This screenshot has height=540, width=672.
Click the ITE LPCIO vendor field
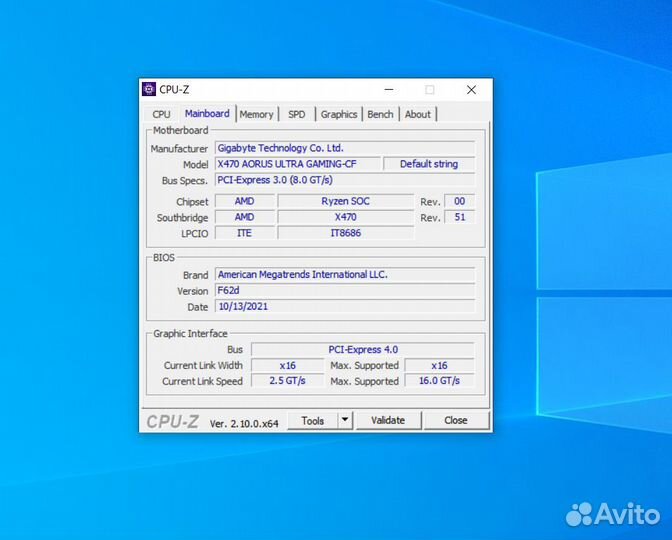(x=244, y=233)
